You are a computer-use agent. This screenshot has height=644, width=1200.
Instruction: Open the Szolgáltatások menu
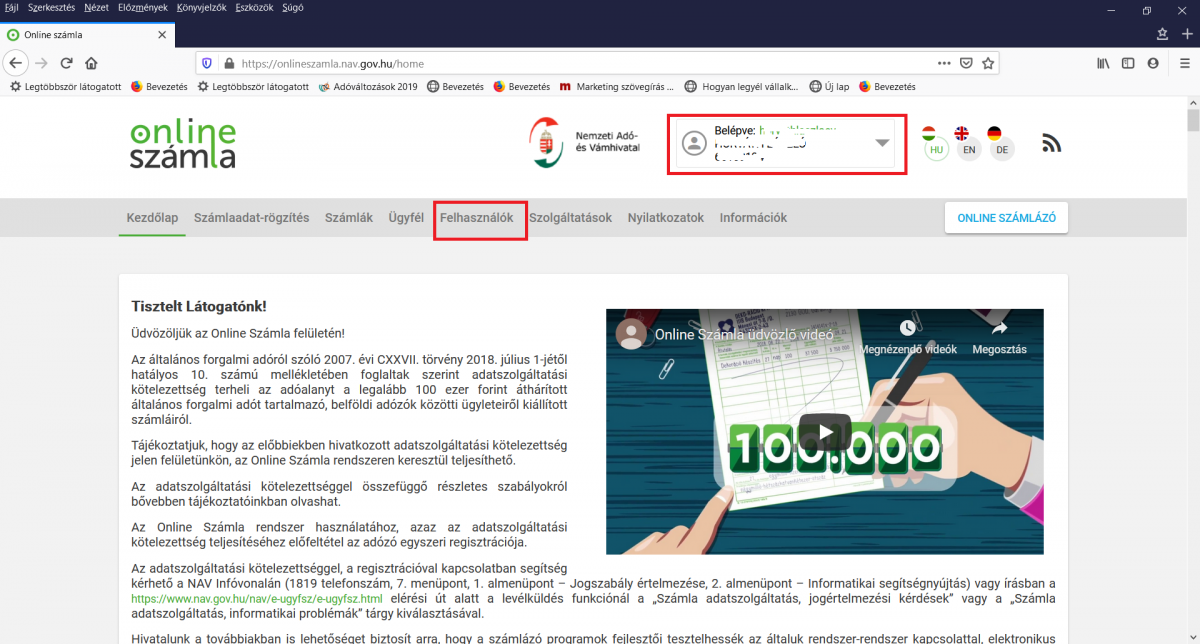[x=570, y=218]
